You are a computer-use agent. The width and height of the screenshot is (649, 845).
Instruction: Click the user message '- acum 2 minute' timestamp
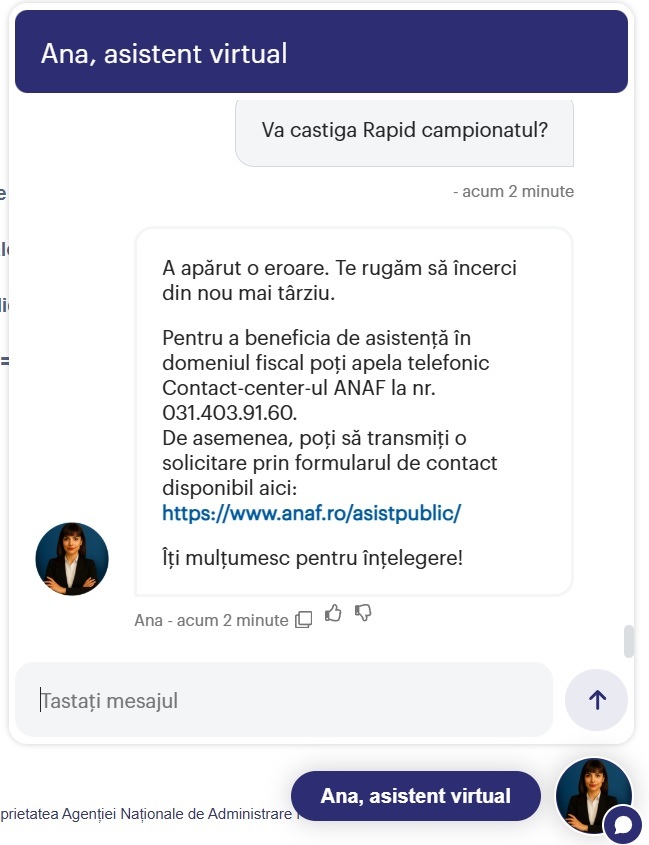point(513,191)
